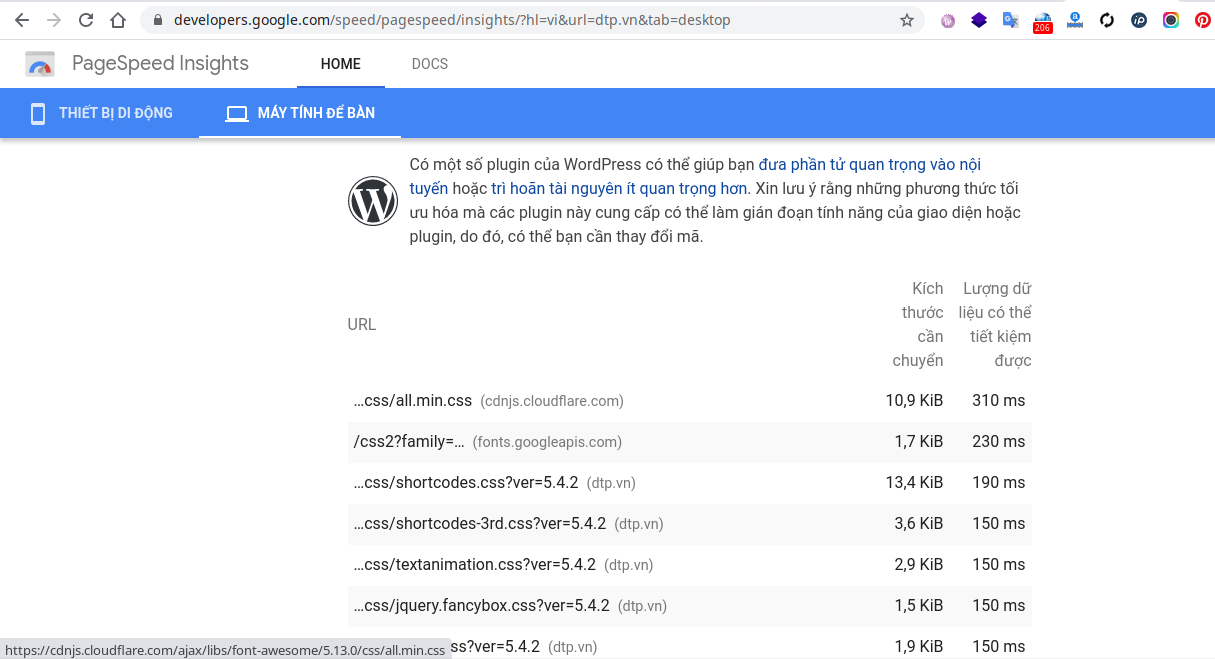Image resolution: width=1215 pixels, height=659 pixels.
Task: Reload the PageSpeed Insights page
Action: pos(86,20)
